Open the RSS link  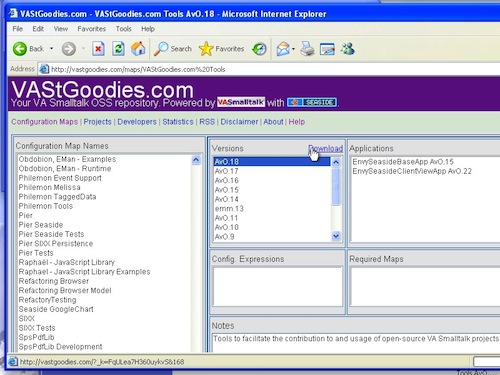(x=207, y=122)
